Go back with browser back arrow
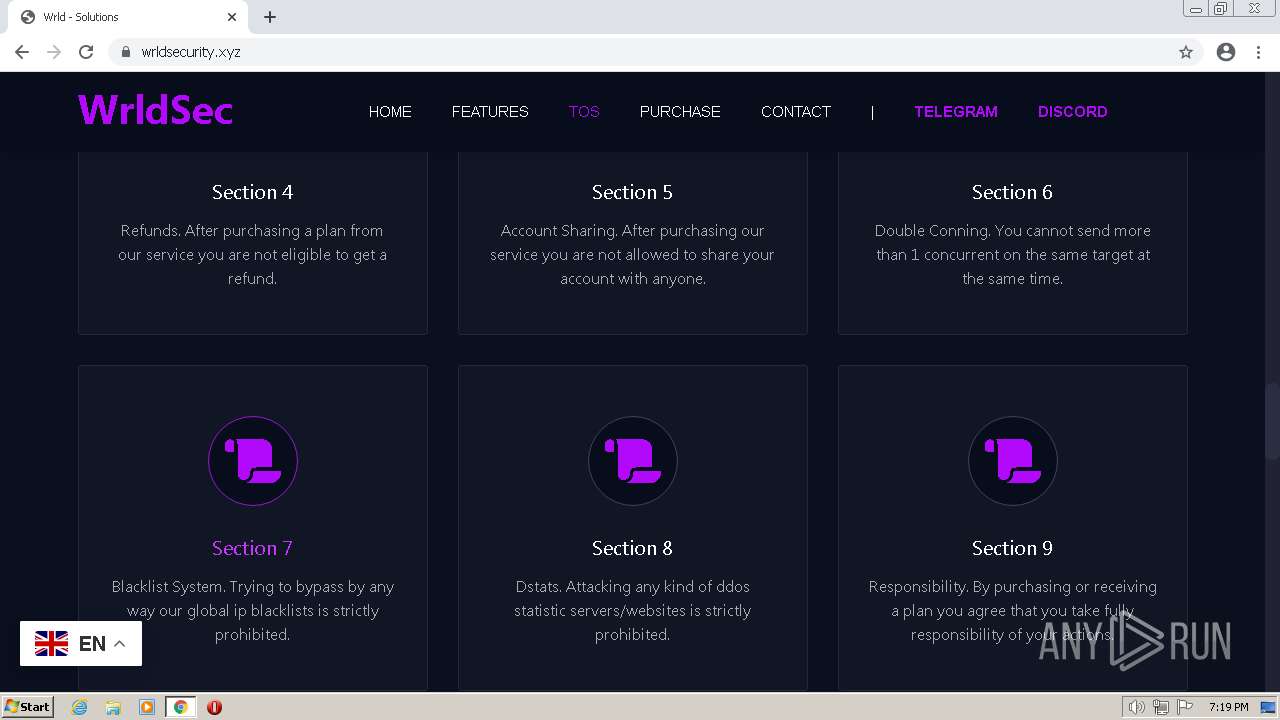 pos(22,52)
